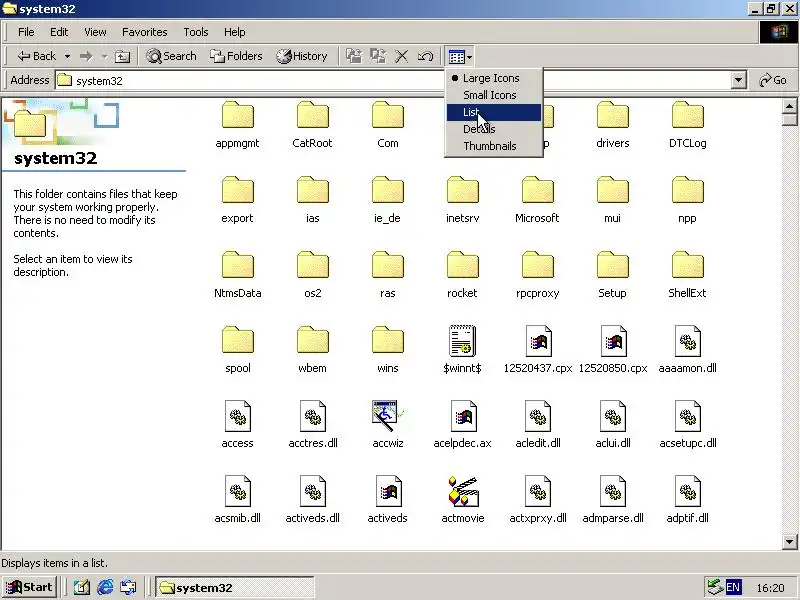The image size is (800, 600).
Task: Select the spool folder
Action: coord(237,350)
